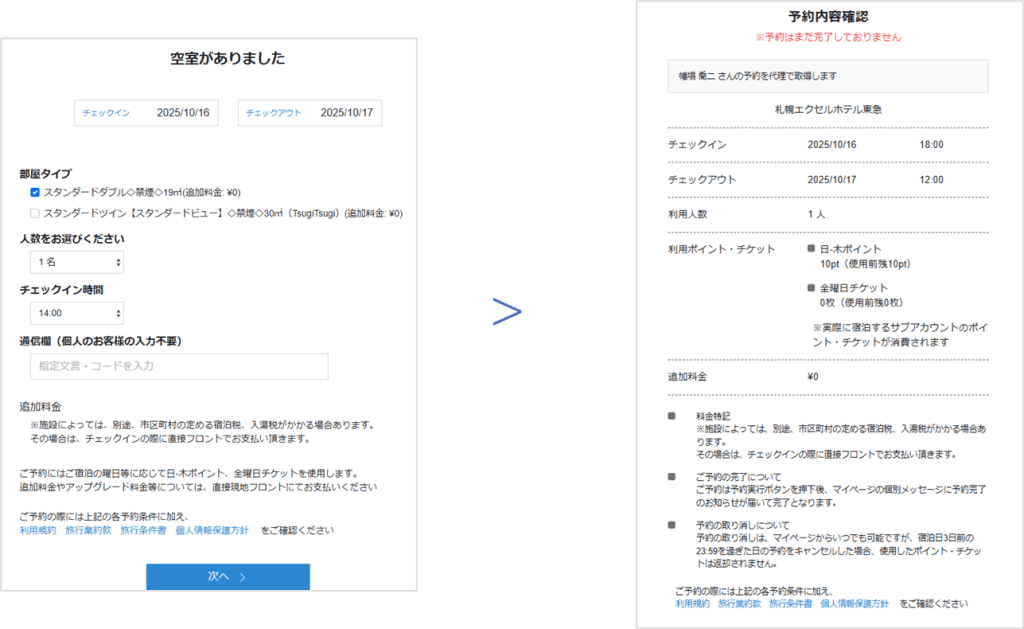Open 旅行業約款 link in the 予約内容確認 panel
Screen dimensions: 1024x629
(x=739, y=604)
